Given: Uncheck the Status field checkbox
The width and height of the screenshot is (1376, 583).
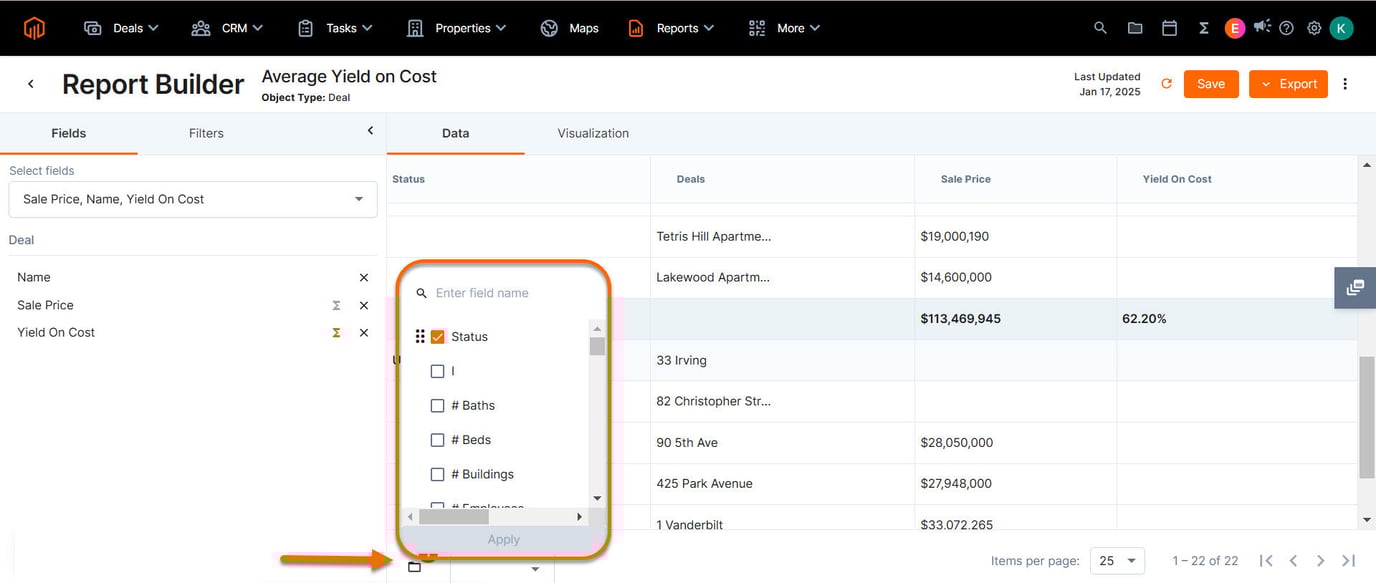Looking at the screenshot, I should point(437,336).
